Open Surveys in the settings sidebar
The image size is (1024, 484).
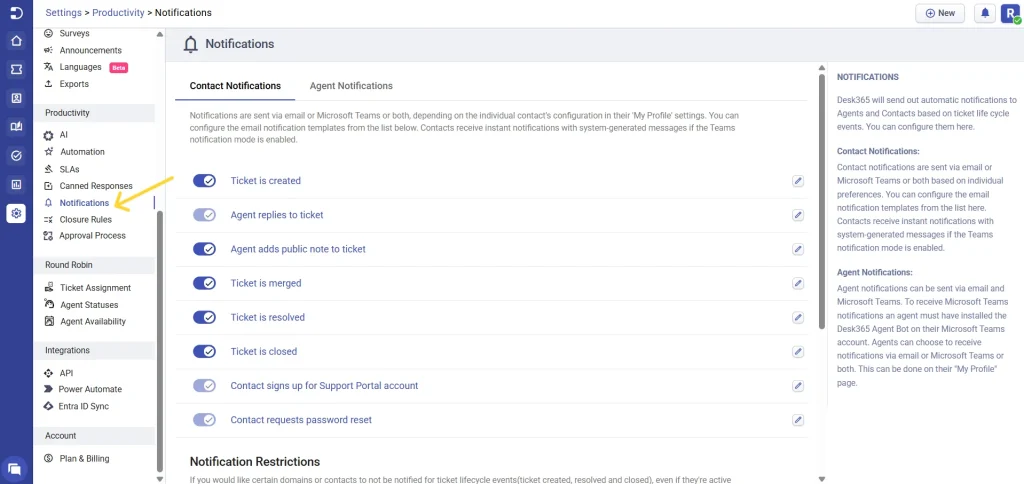tap(74, 33)
